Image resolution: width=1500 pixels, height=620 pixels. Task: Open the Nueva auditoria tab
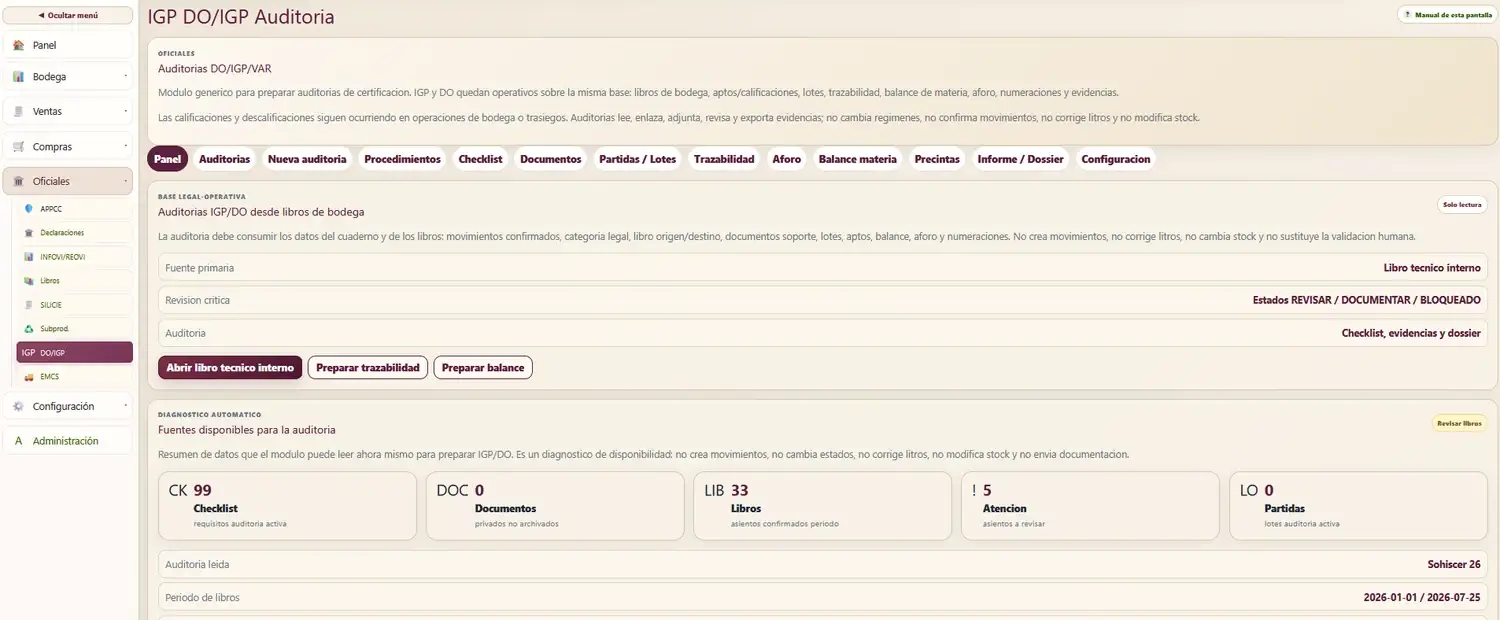pyautogui.click(x=307, y=159)
